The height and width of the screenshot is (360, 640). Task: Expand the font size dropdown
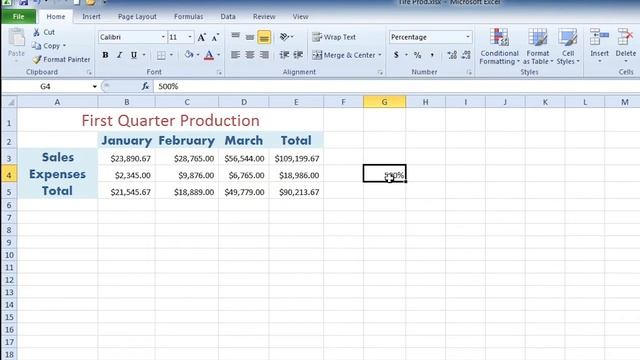(x=190, y=37)
